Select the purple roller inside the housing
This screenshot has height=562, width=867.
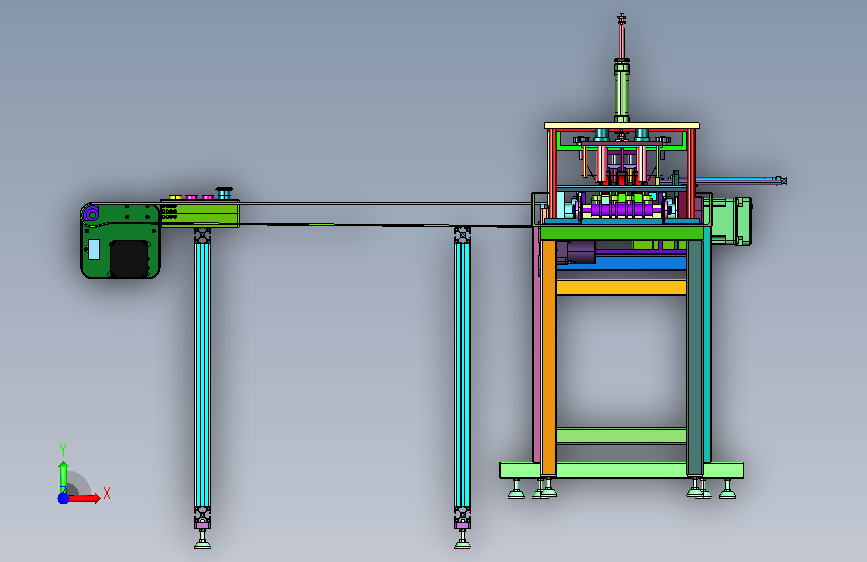(92, 213)
